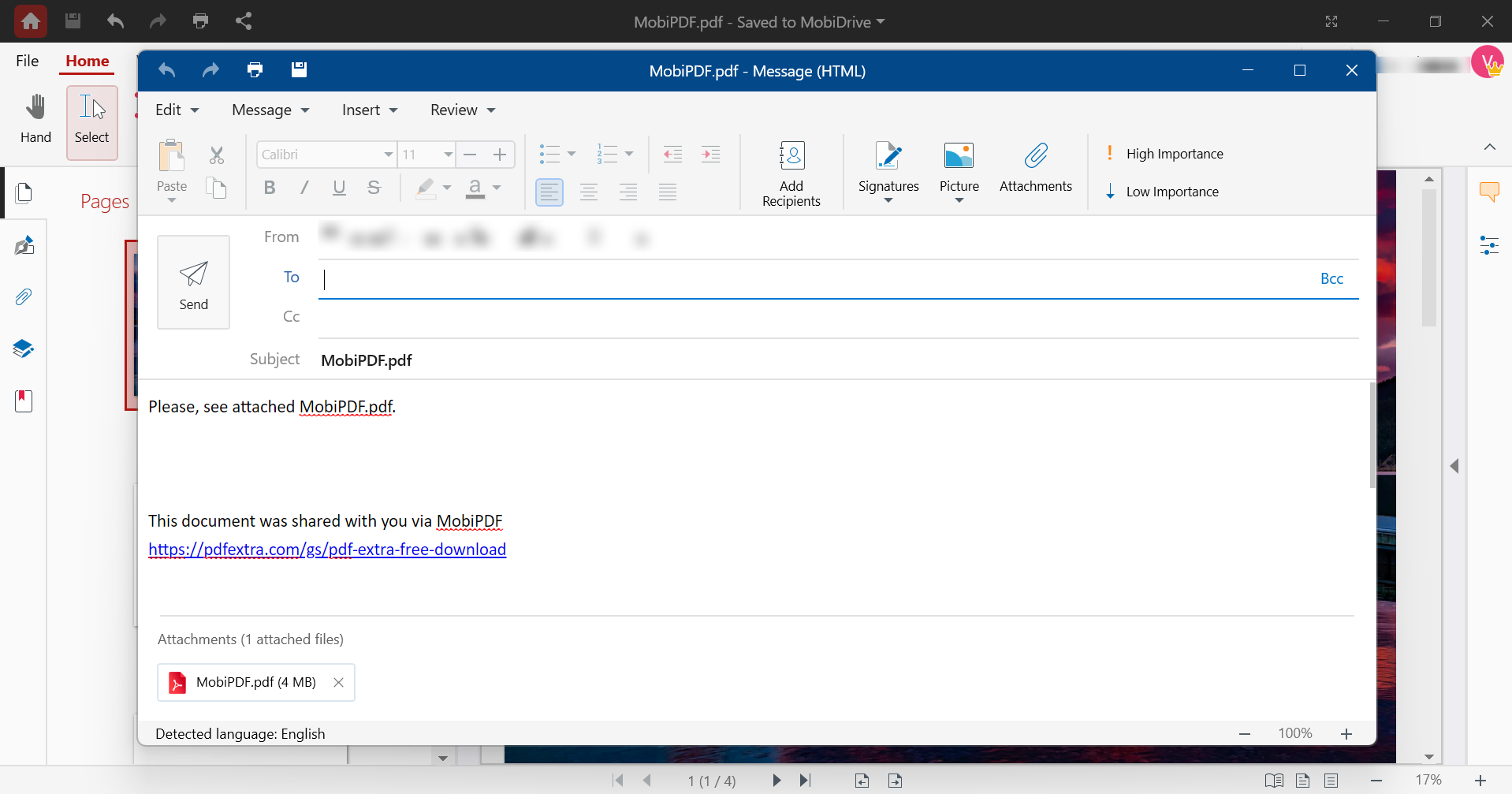
Task: Click the home icon in title bar
Action: click(31, 21)
